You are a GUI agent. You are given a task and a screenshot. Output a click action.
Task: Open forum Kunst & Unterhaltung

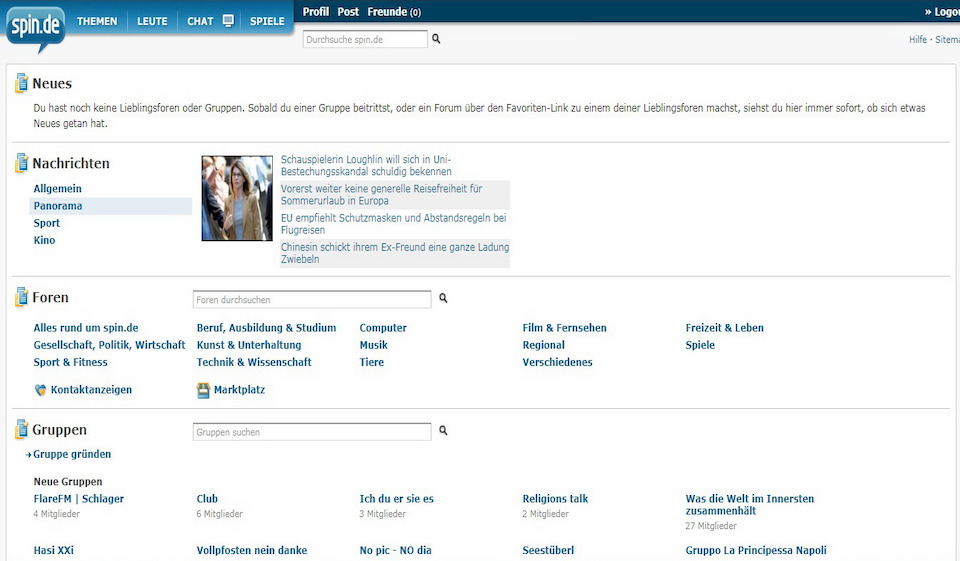pos(249,345)
